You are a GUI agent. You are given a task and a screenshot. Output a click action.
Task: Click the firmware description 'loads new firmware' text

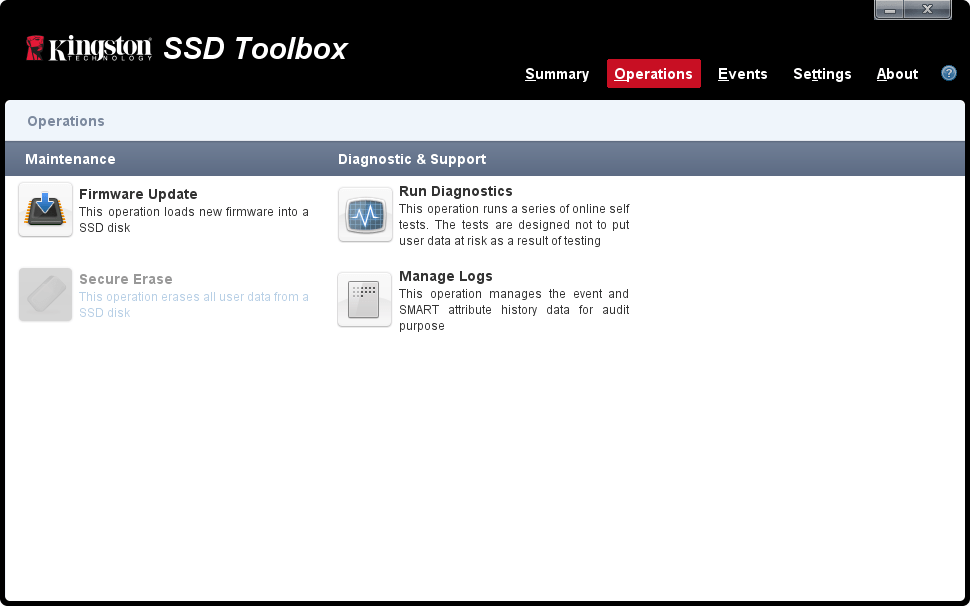(x=194, y=220)
